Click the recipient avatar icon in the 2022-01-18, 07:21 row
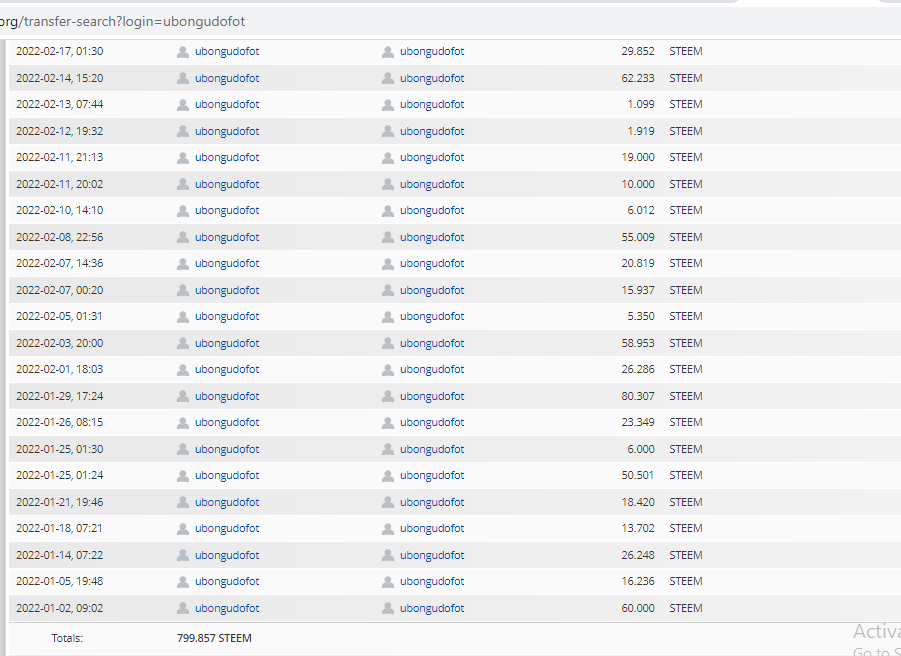Image resolution: width=901 pixels, height=656 pixels. click(388, 528)
